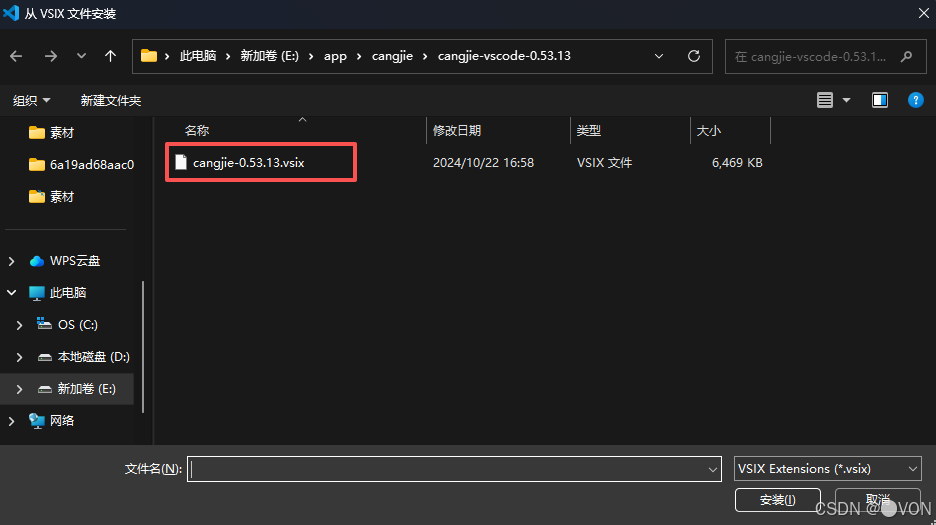Image resolution: width=936 pixels, height=525 pixels.
Task: Click the VSIX 文件 type cell
Action: (604, 162)
